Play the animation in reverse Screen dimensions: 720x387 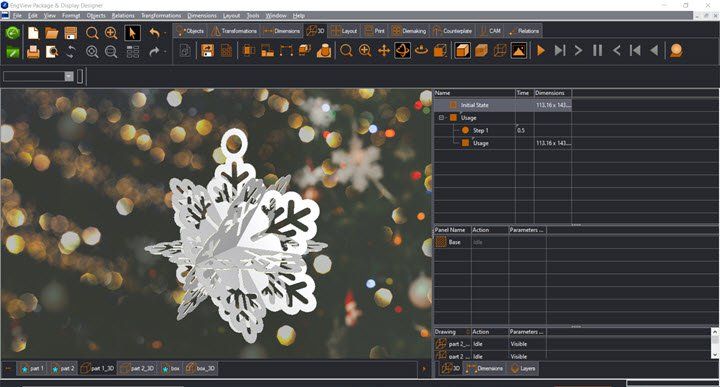coord(654,50)
